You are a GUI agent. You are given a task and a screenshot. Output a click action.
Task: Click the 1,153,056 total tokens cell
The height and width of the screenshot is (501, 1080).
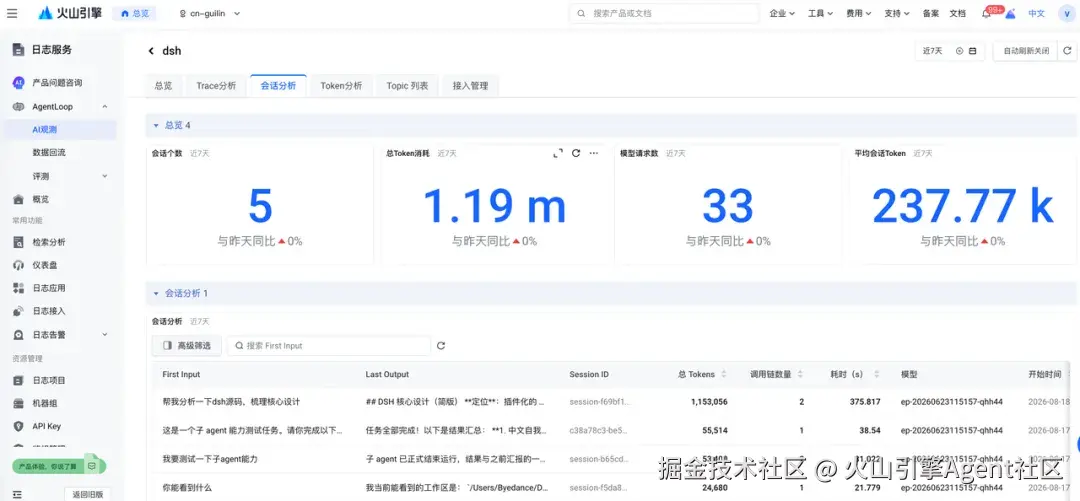pos(709,402)
